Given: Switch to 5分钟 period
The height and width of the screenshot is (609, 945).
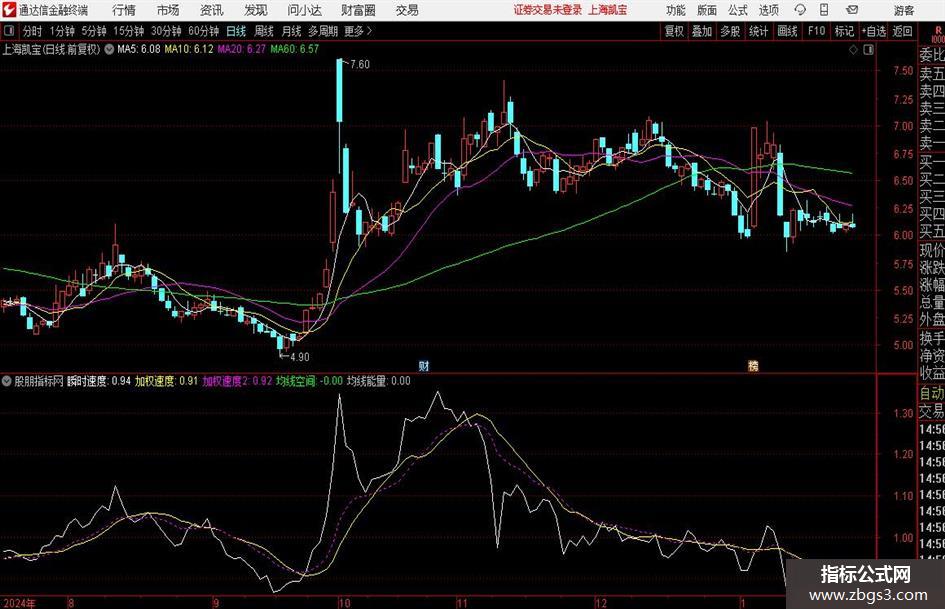Looking at the screenshot, I should (x=94, y=31).
